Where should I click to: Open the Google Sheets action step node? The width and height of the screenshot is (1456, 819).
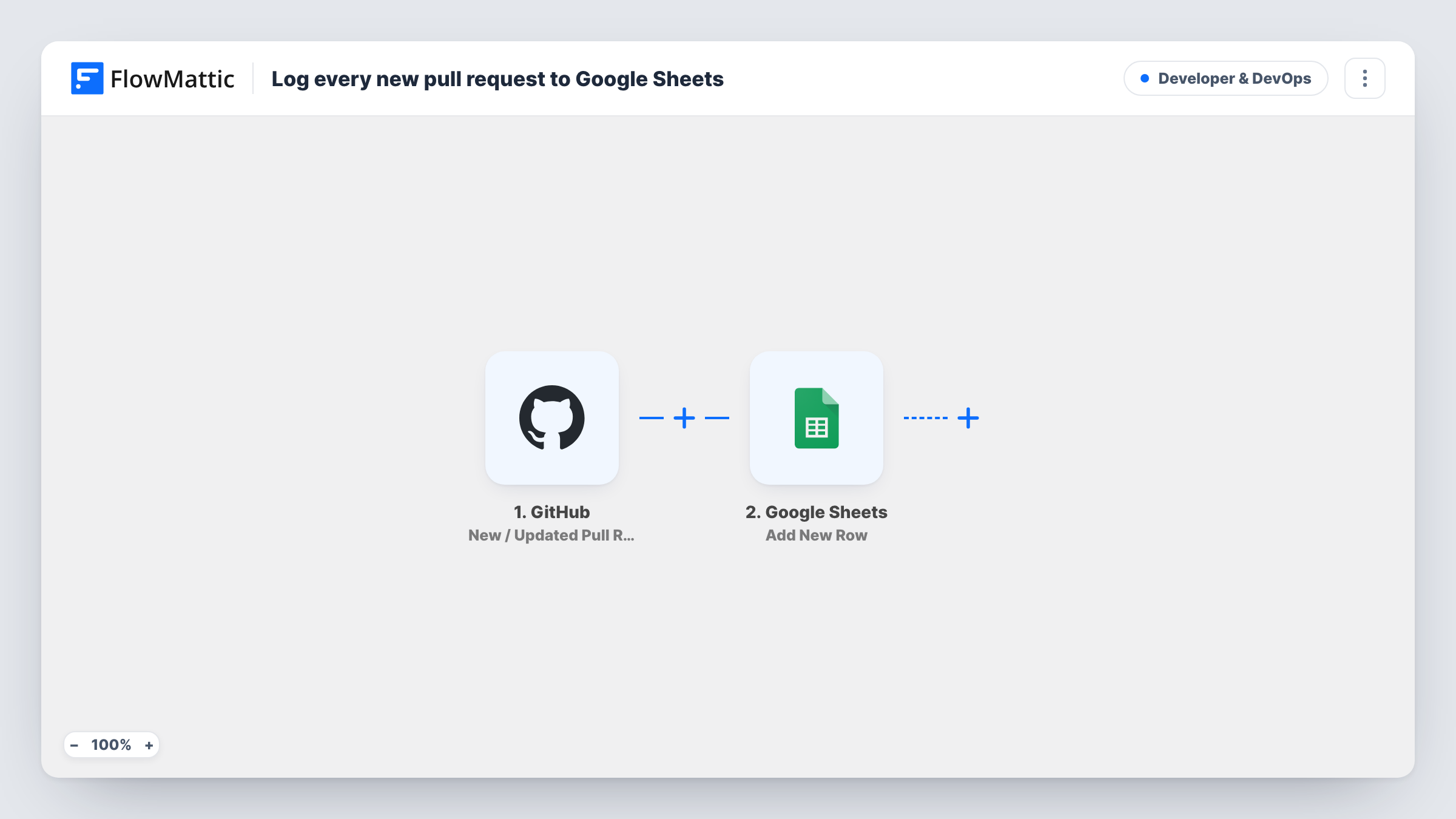(x=817, y=418)
